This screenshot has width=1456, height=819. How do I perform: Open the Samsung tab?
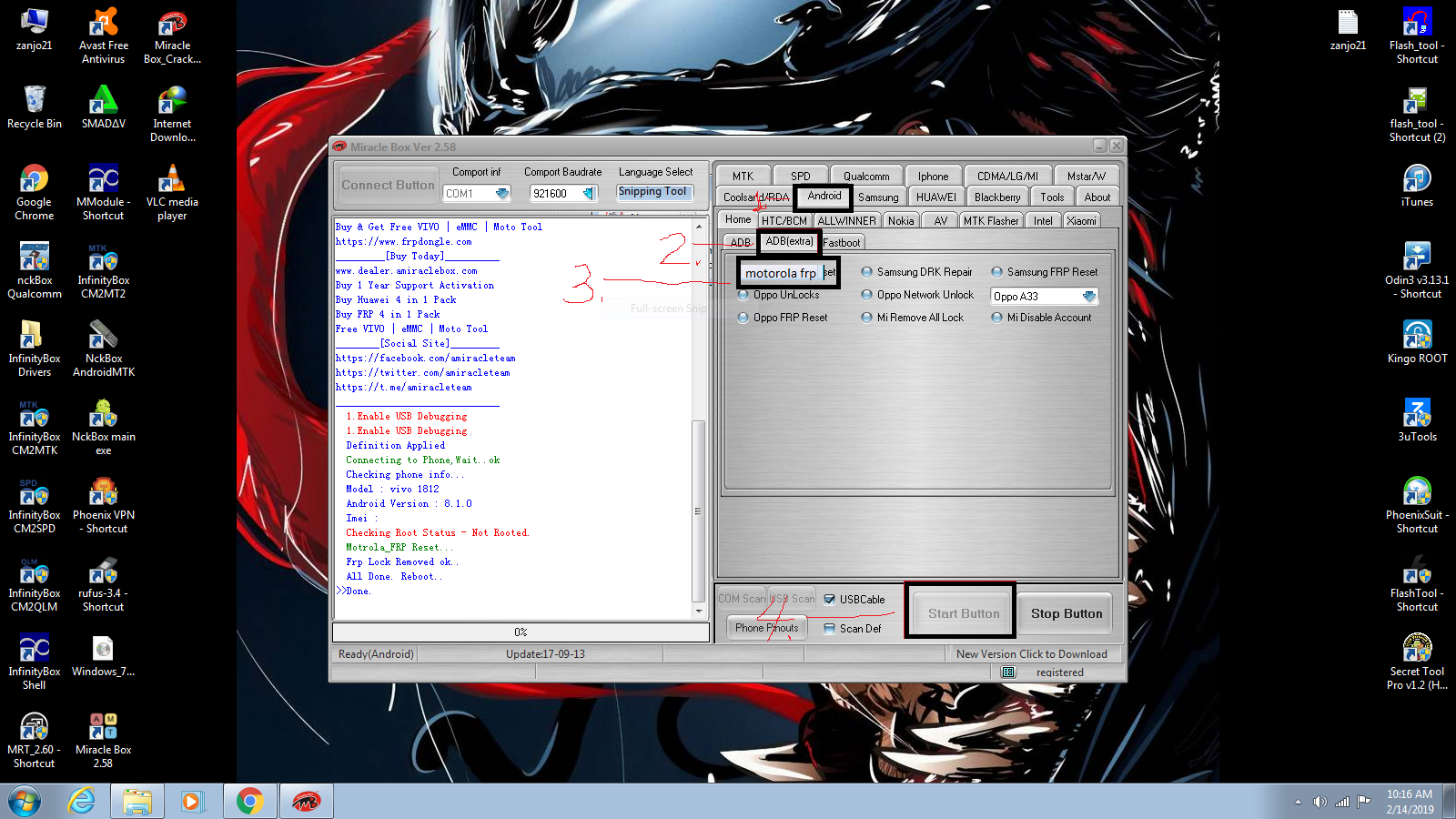pos(878,197)
